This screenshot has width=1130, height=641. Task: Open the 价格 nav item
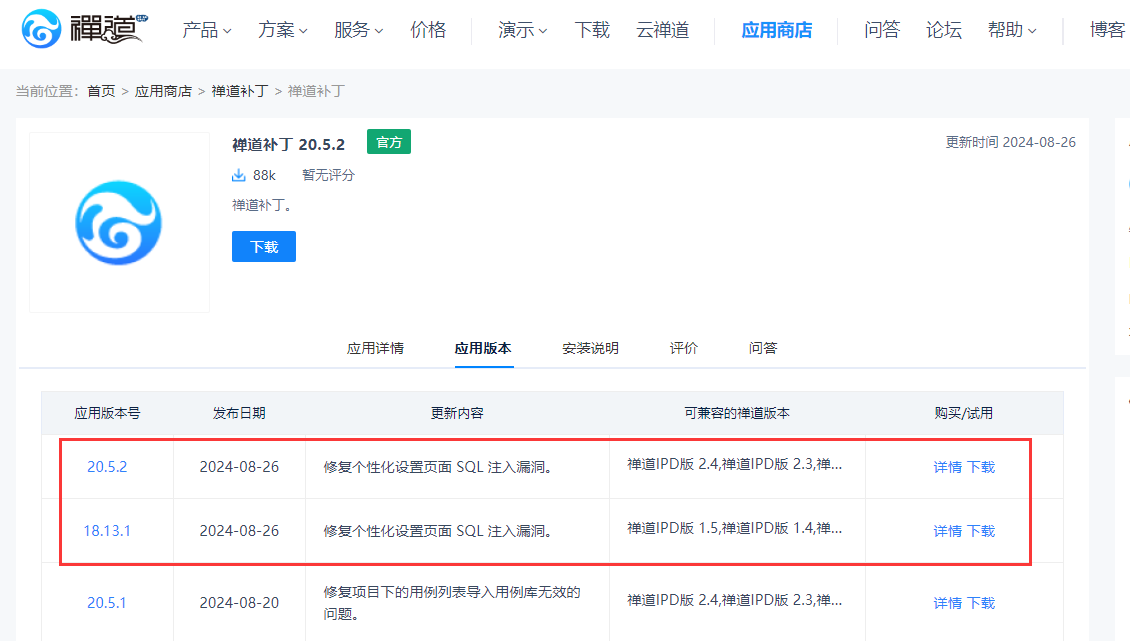pyautogui.click(x=428, y=30)
